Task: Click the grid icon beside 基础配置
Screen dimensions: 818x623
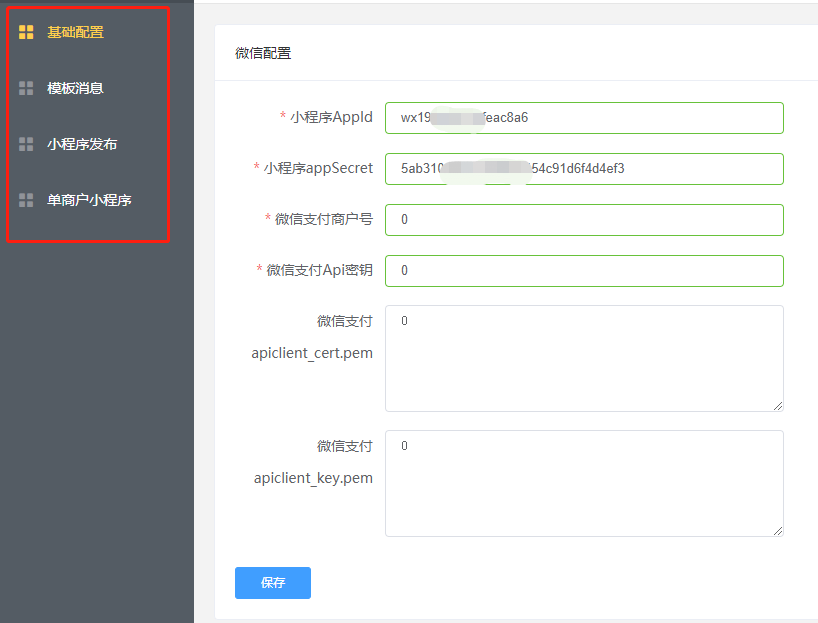Action: pos(26,32)
